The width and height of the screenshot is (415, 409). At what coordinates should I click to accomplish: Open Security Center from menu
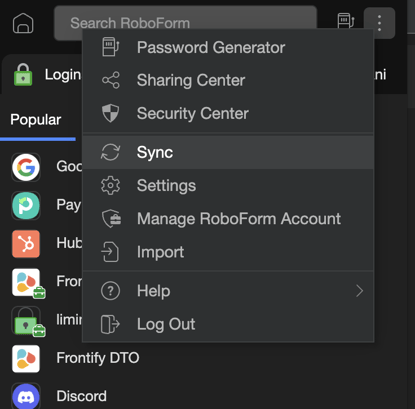click(228, 113)
